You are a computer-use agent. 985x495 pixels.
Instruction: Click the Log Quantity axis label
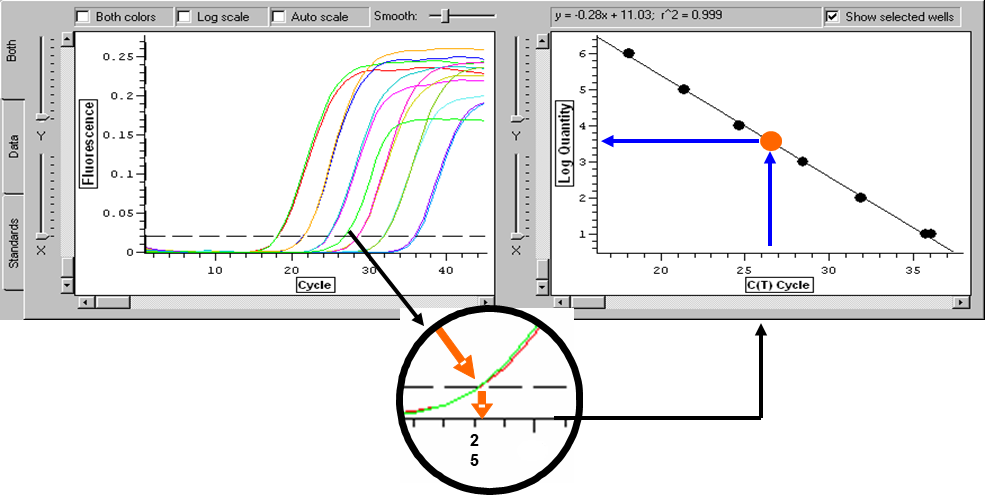567,142
